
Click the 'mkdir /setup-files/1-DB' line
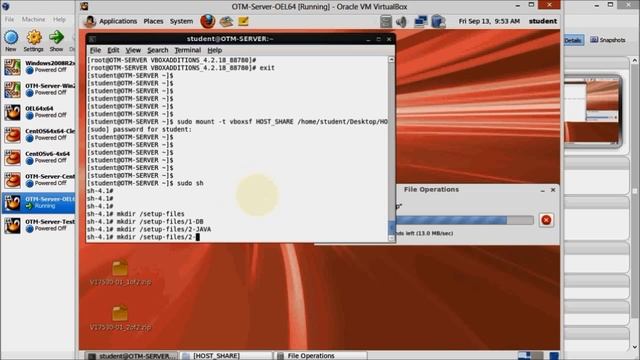coord(145,222)
